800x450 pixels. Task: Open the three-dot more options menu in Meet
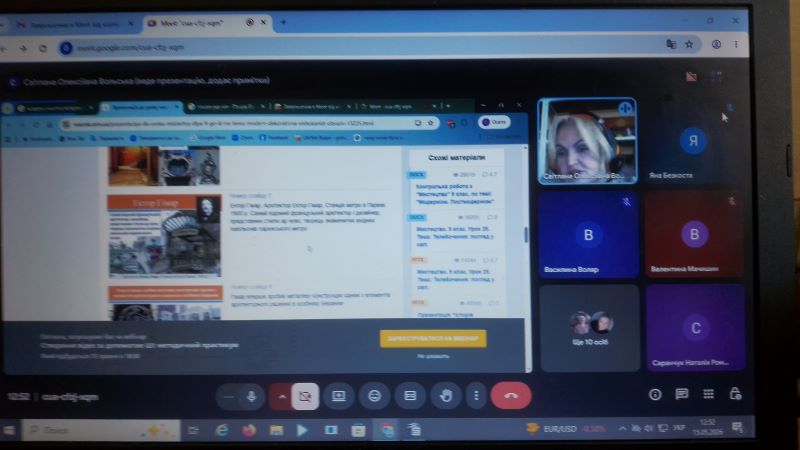tap(476, 396)
